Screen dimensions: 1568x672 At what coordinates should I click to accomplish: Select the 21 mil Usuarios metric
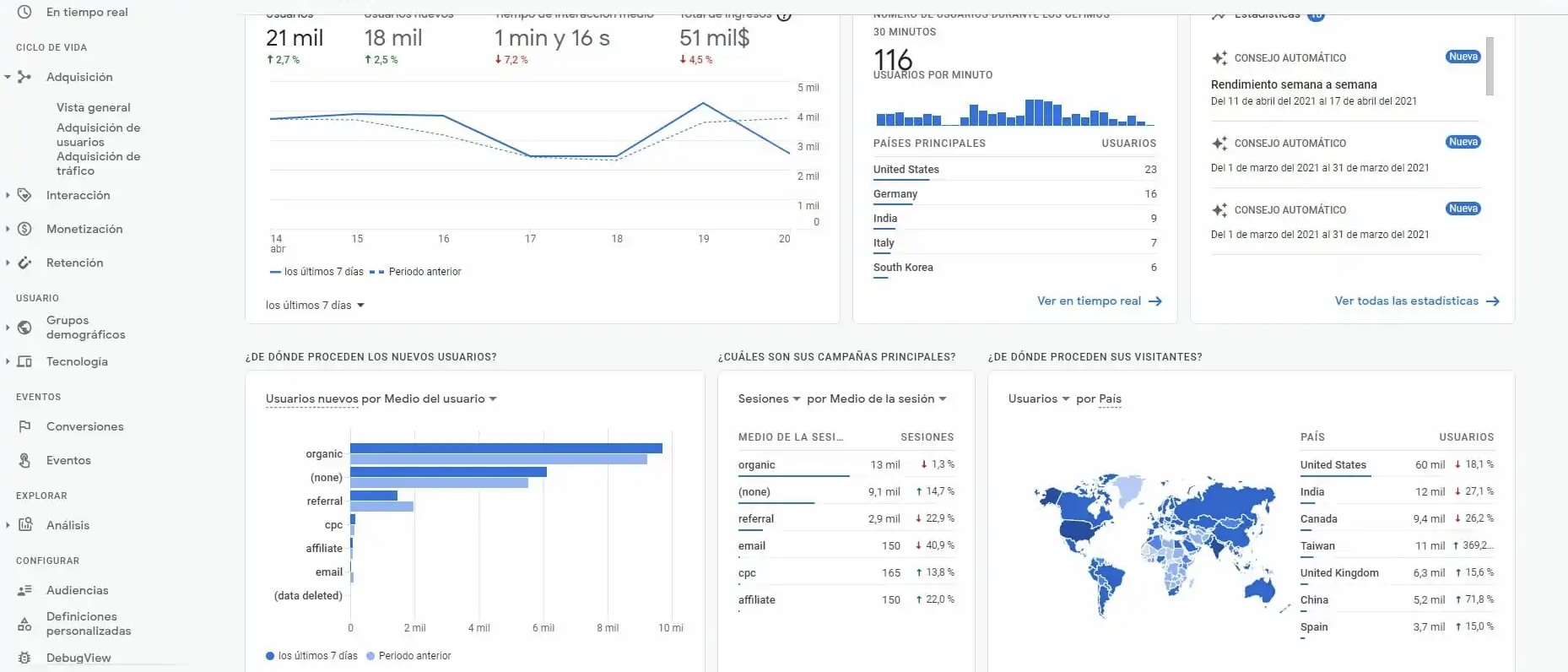click(x=295, y=38)
